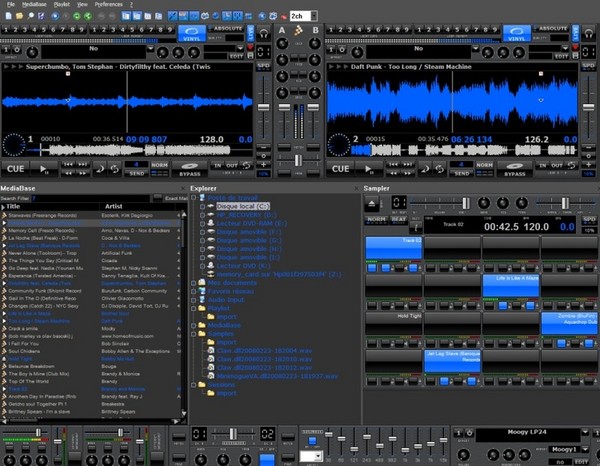
Task: Click deck 1 pitch slider handle
Action: [x=263, y=107]
